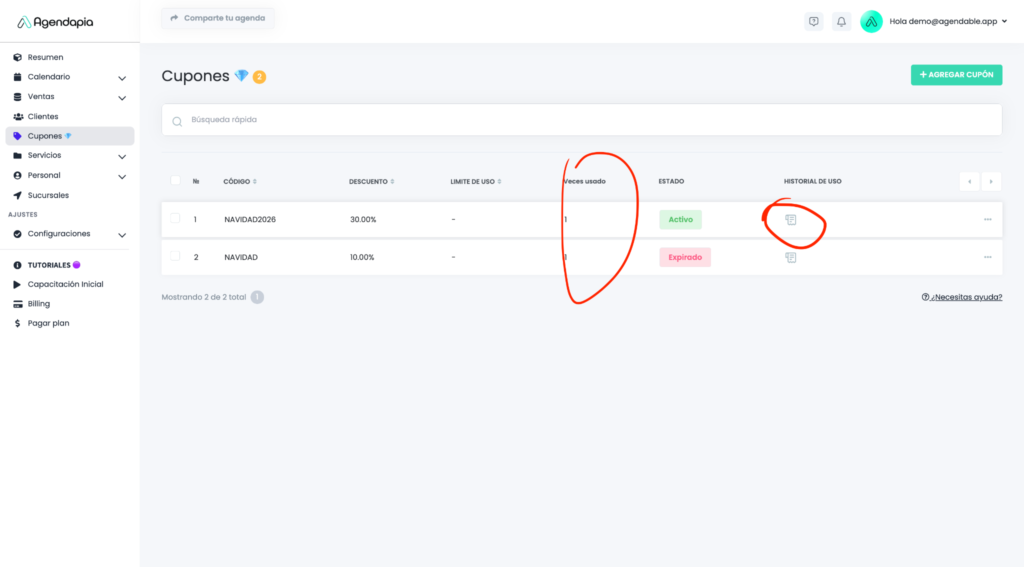The width and height of the screenshot is (1024, 567).
Task: Toggle the select-all header checkbox
Action: pyautogui.click(x=175, y=181)
